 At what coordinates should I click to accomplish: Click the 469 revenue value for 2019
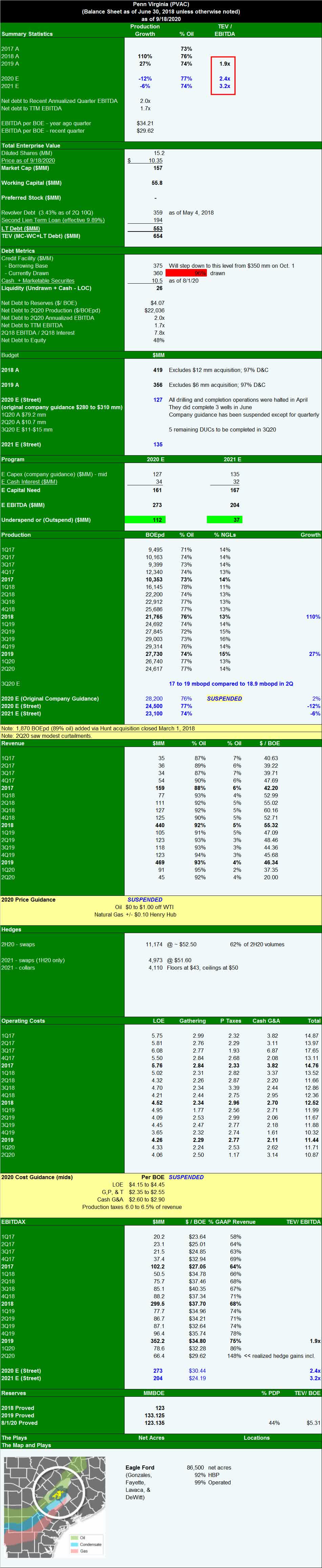[159, 862]
